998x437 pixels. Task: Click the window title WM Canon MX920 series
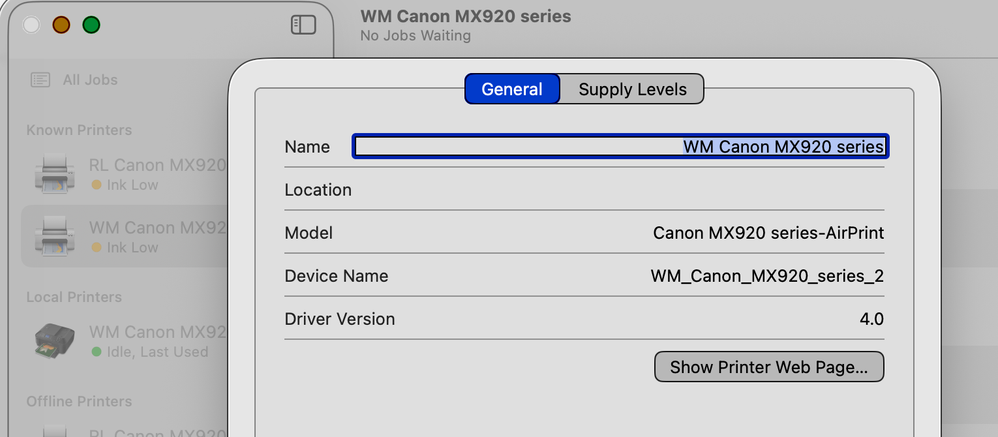tap(465, 16)
